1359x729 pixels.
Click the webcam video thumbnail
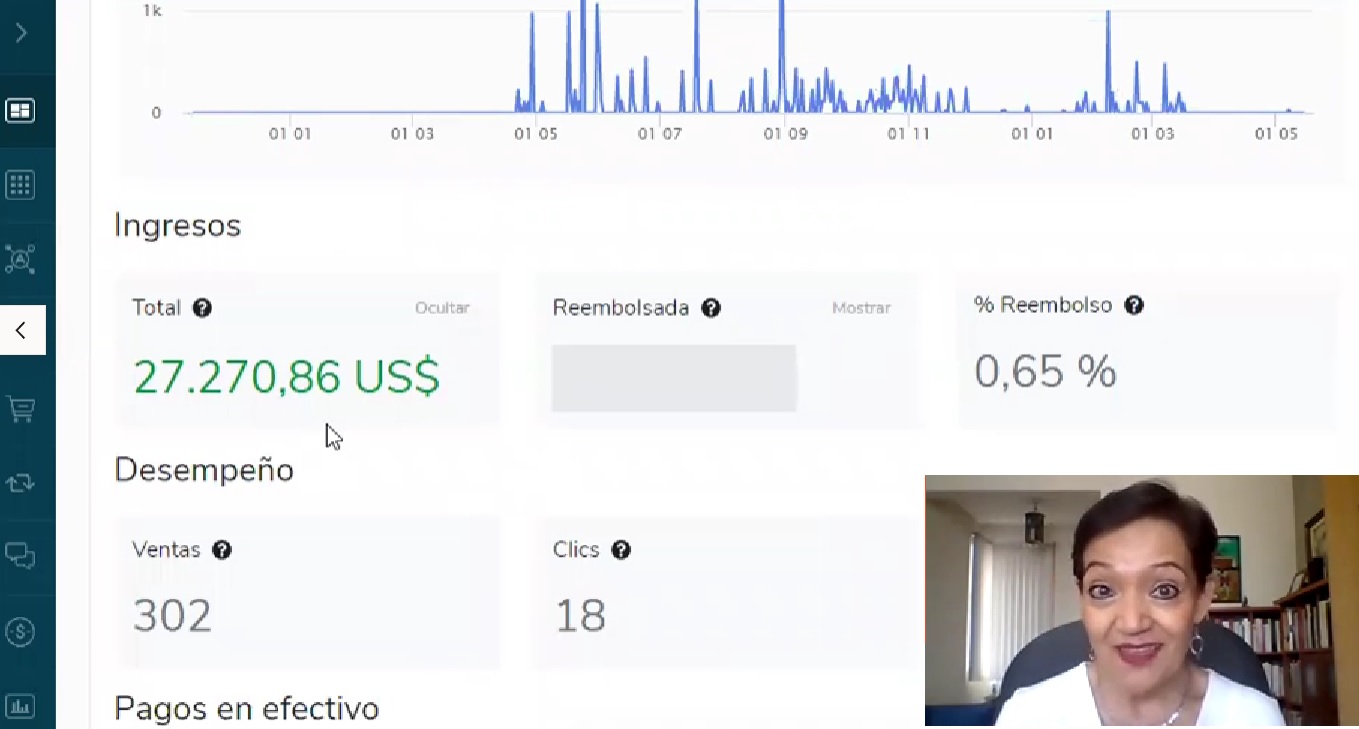tap(1141, 600)
